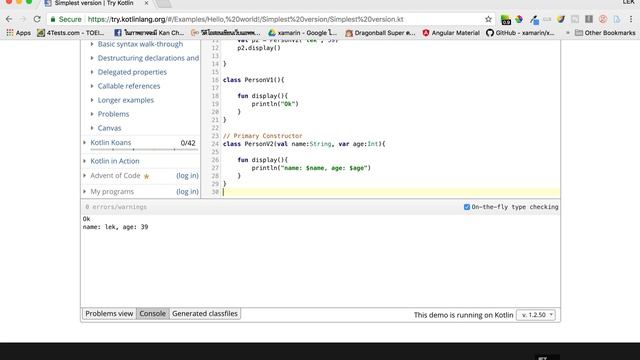Image resolution: width=640 pixels, height=360 pixels.
Task: Open the Kotlin version v. 1.2.50 dropdown
Action: [536, 315]
